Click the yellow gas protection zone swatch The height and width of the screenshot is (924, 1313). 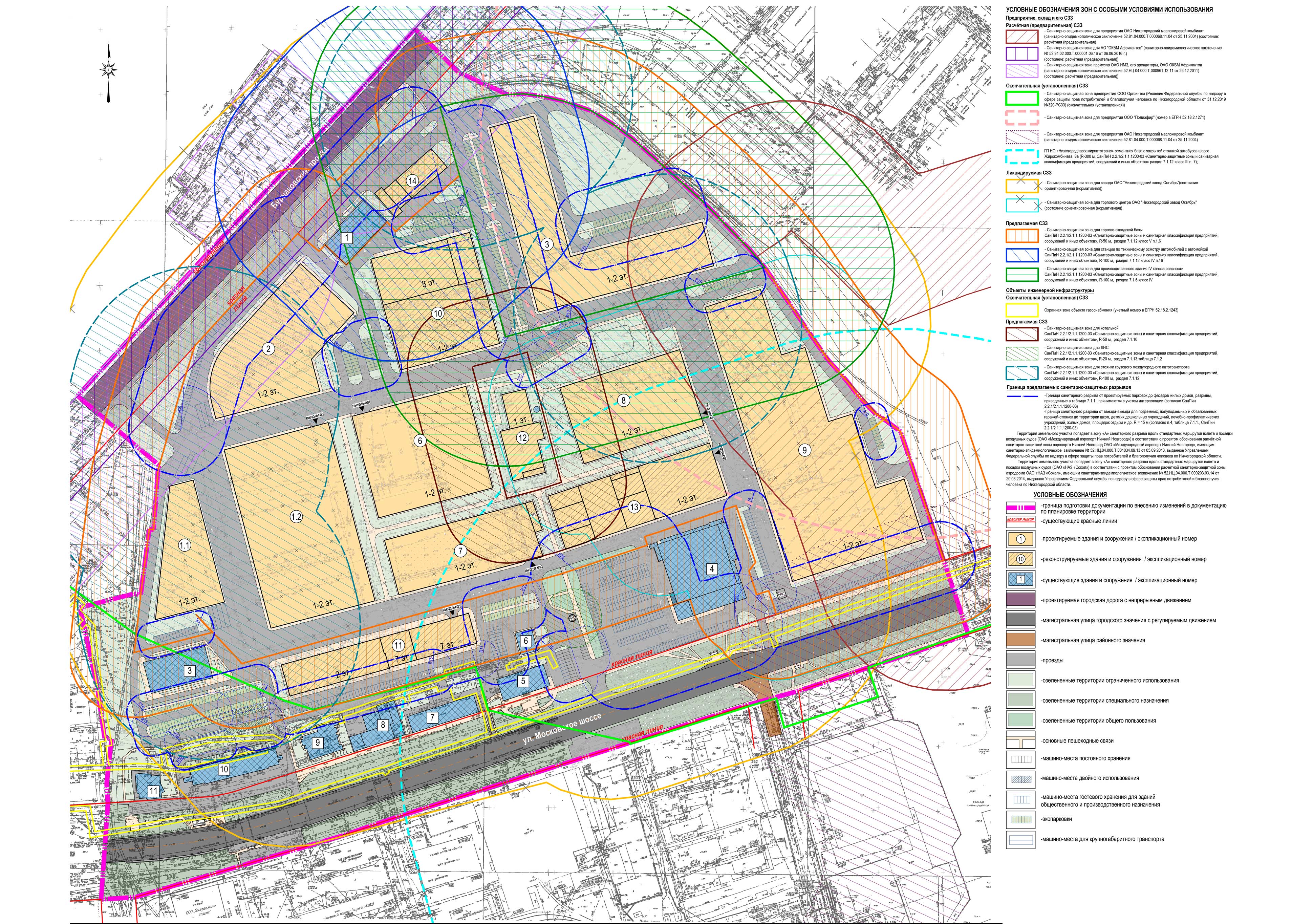tap(1022, 310)
